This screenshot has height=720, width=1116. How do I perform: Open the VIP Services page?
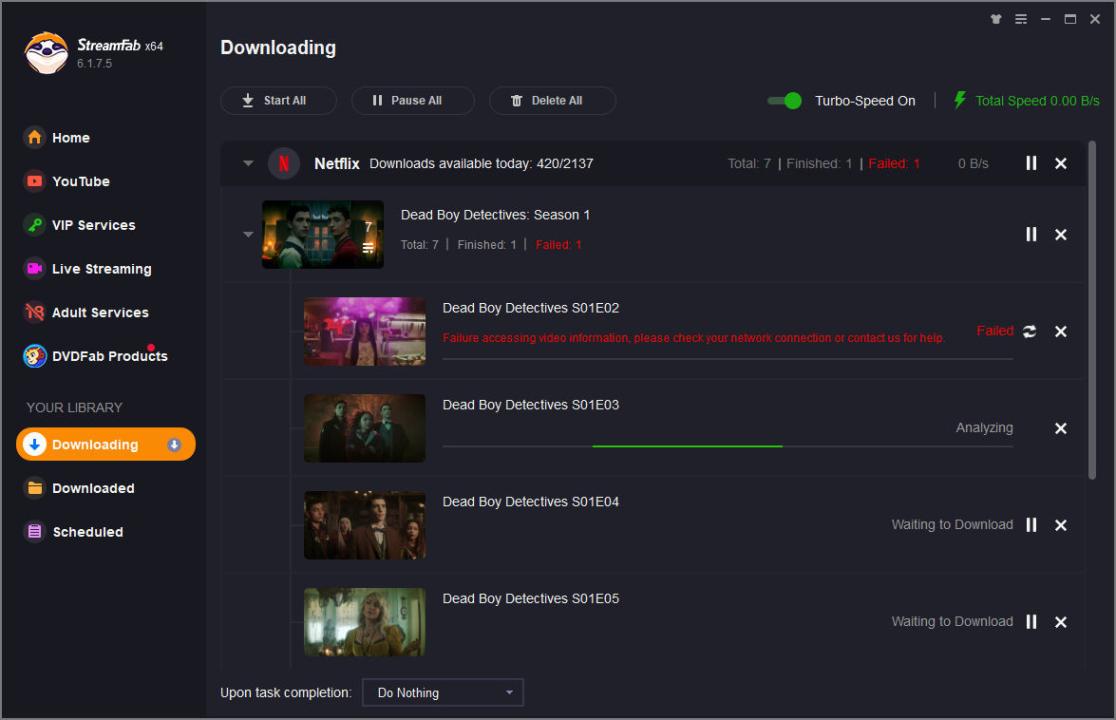pos(93,225)
